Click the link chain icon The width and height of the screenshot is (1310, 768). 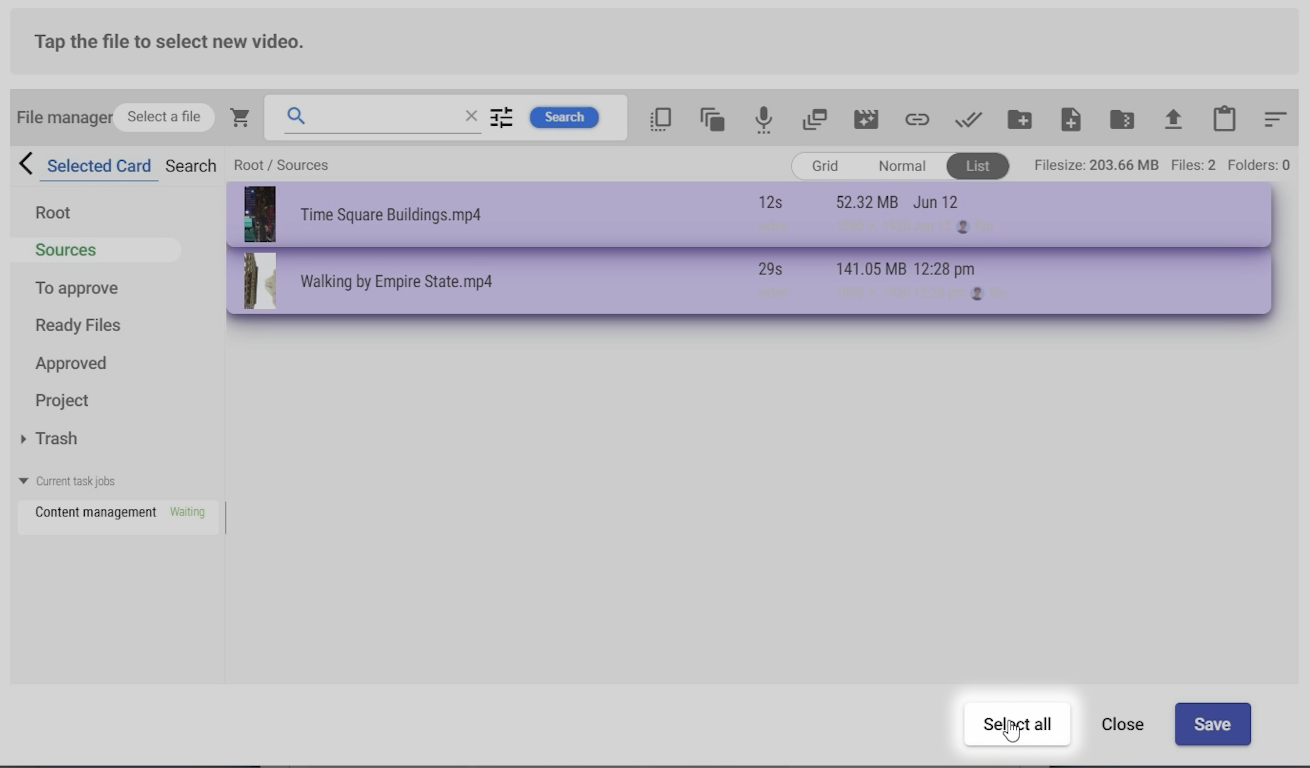(916, 119)
